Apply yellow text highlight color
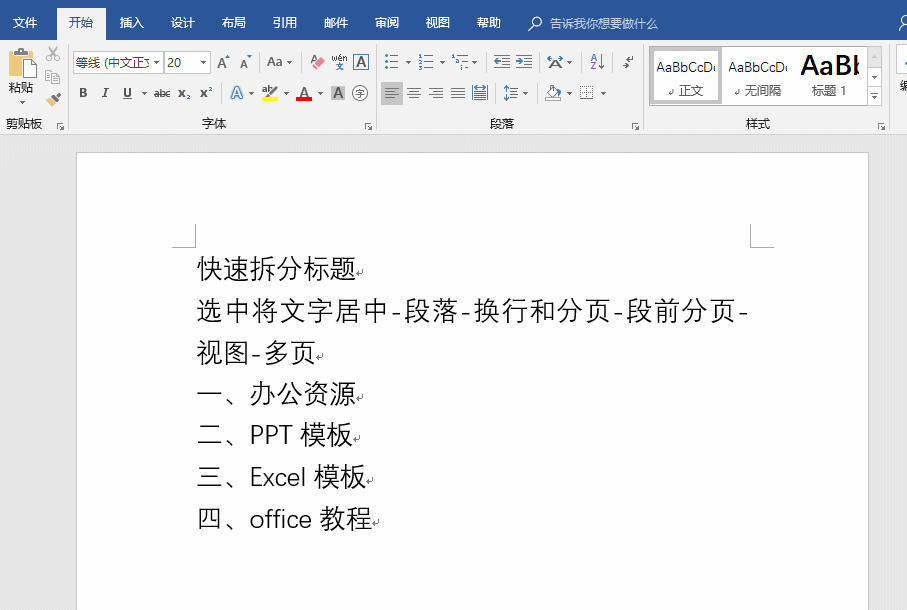Image resolution: width=907 pixels, height=610 pixels. coord(270,93)
